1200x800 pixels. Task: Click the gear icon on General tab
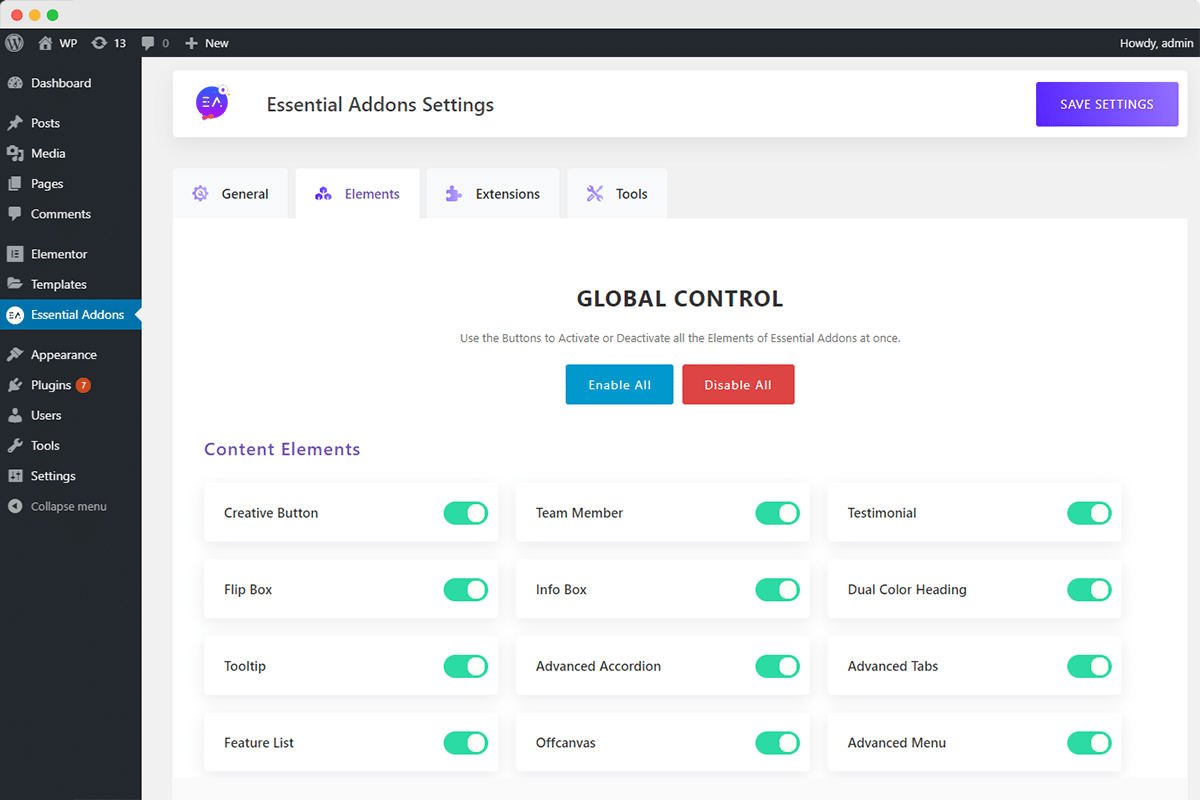point(200,194)
